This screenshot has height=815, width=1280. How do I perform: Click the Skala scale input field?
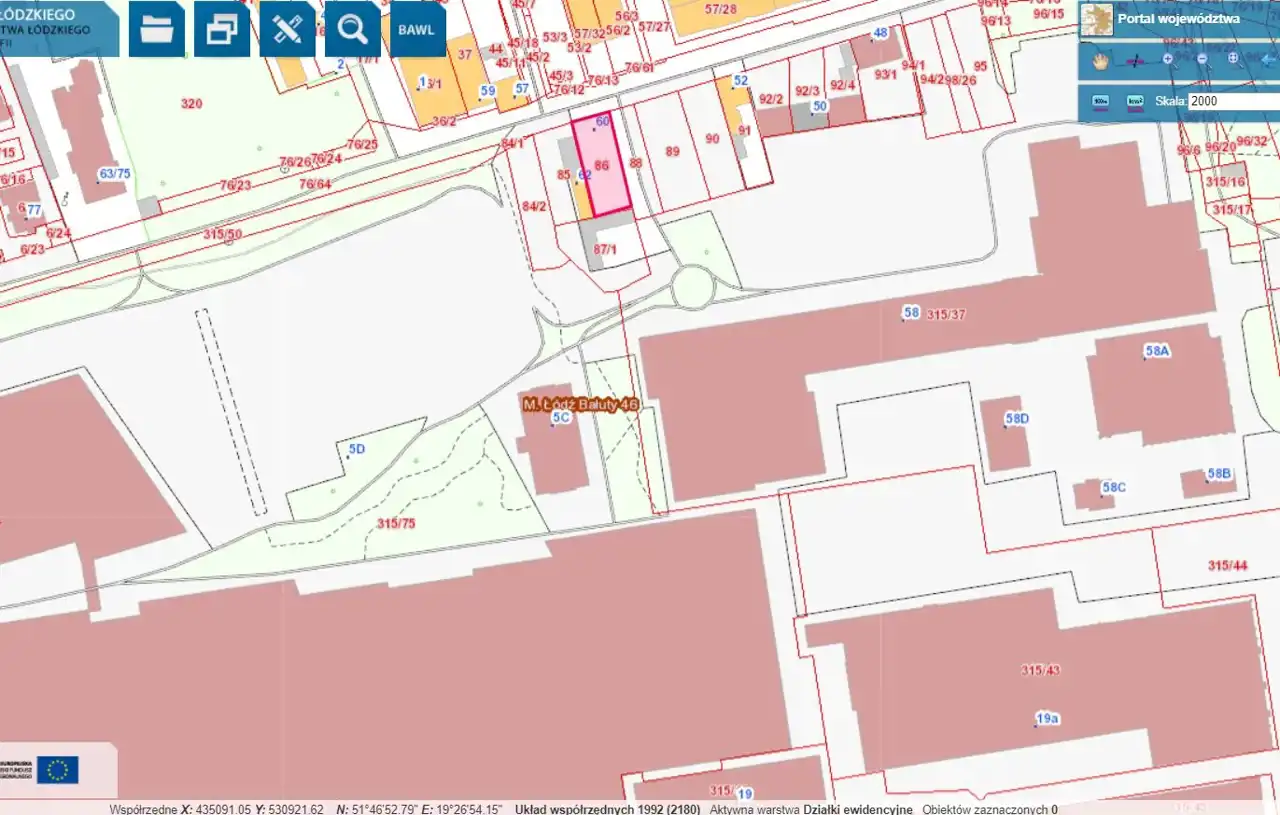pyautogui.click(x=1234, y=102)
